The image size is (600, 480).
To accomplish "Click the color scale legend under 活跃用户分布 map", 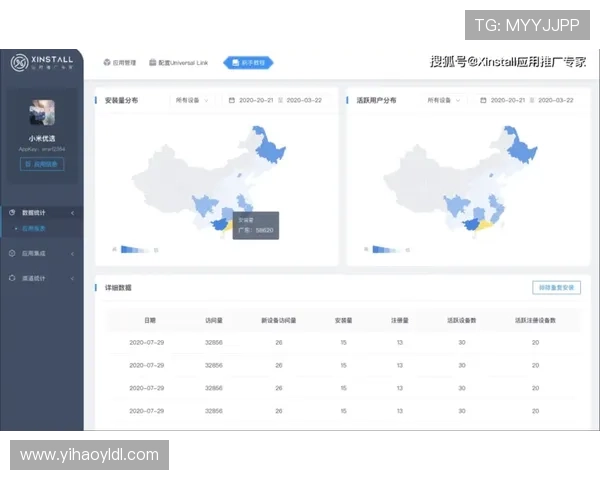I will (x=387, y=250).
